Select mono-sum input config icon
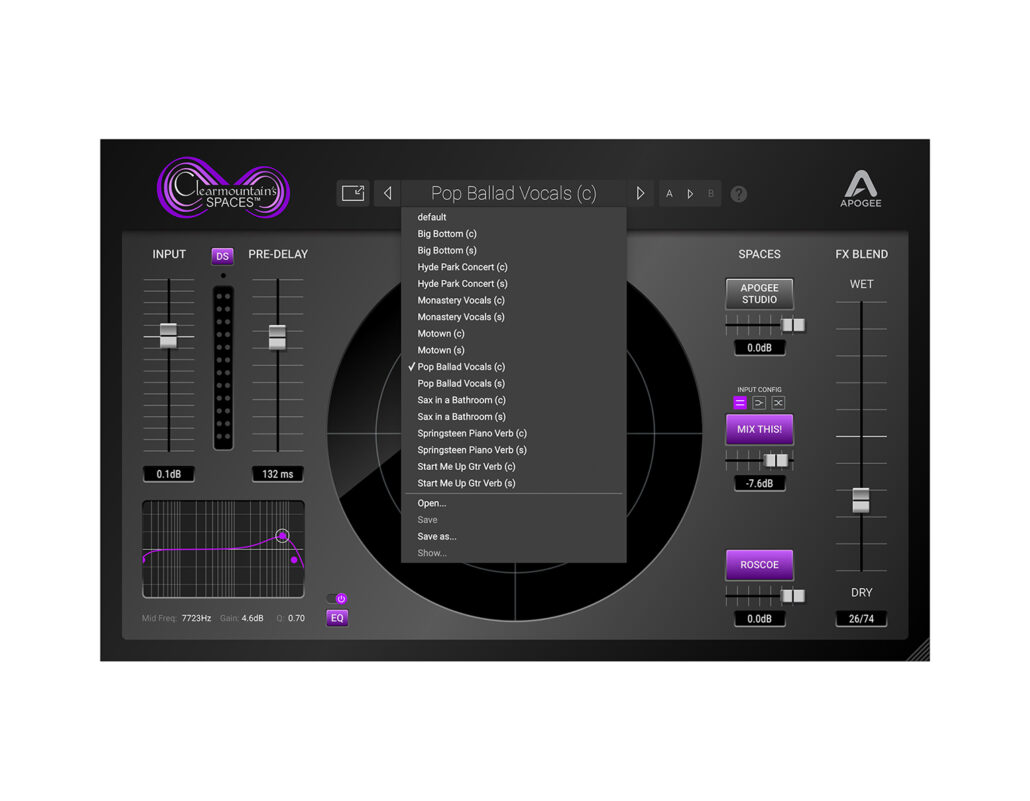 (x=759, y=403)
